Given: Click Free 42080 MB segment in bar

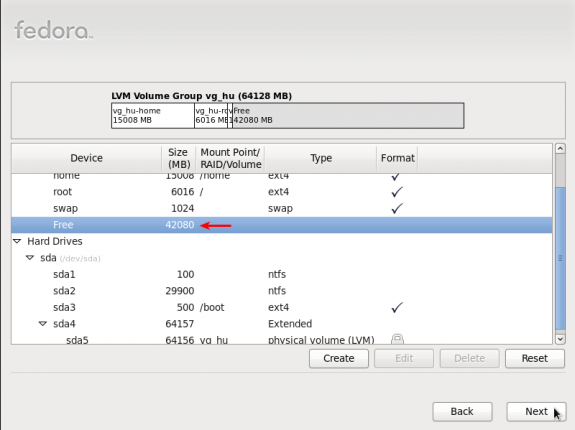Looking at the screenshot, I should pos(348,115).
